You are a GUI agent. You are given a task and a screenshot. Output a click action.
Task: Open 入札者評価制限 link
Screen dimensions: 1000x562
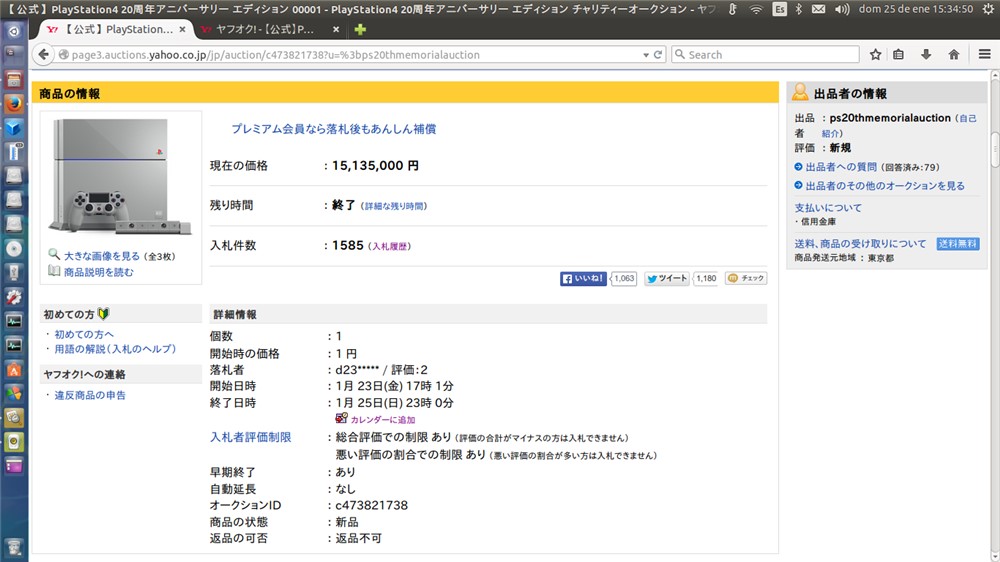tap(251, 438)
